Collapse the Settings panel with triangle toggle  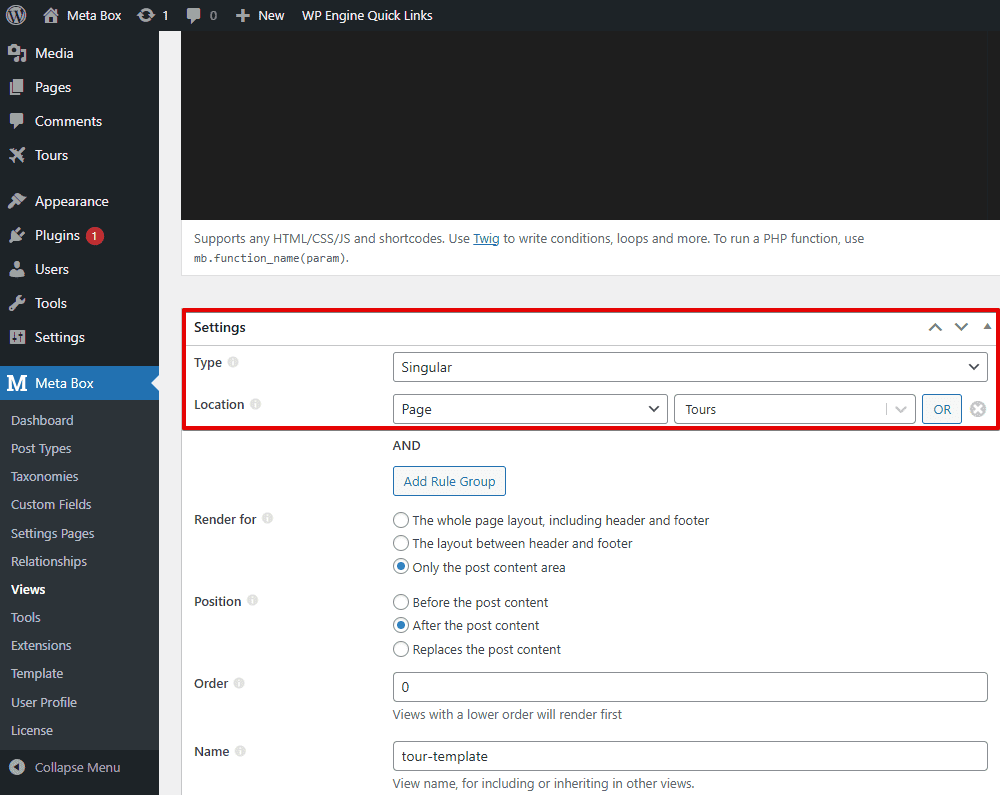click(x=987, y=327)
